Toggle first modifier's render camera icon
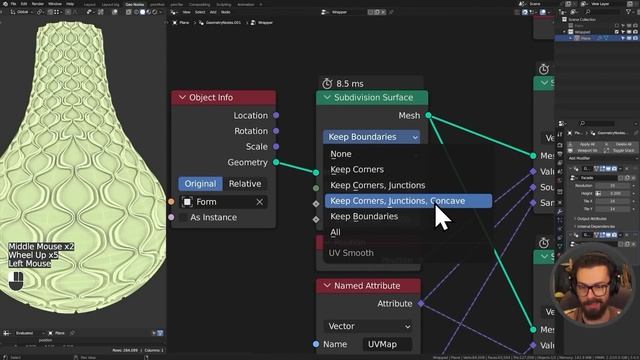640x360 pixels. (615, 169)
